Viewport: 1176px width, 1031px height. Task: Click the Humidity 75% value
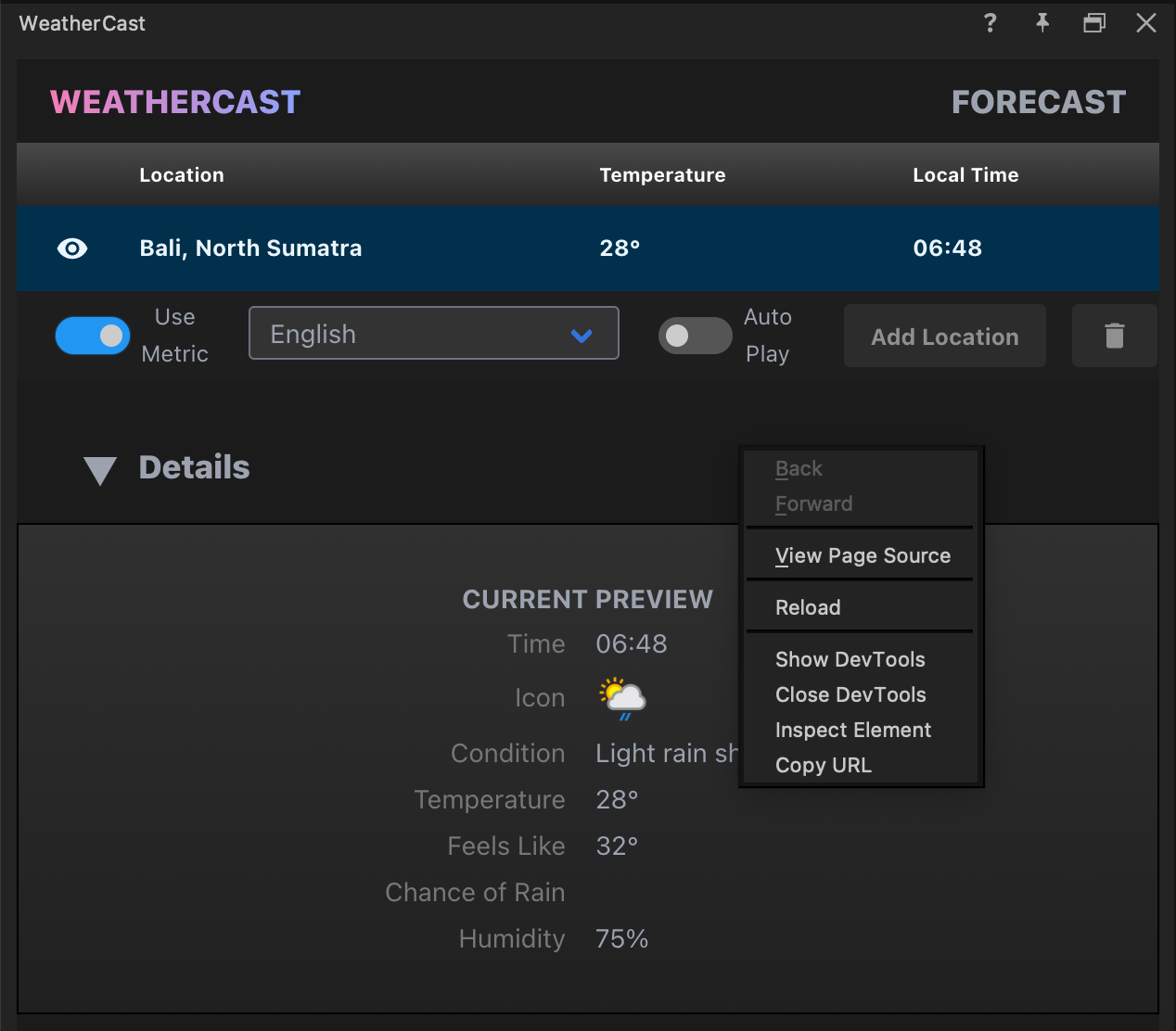[x=620, y=938]
